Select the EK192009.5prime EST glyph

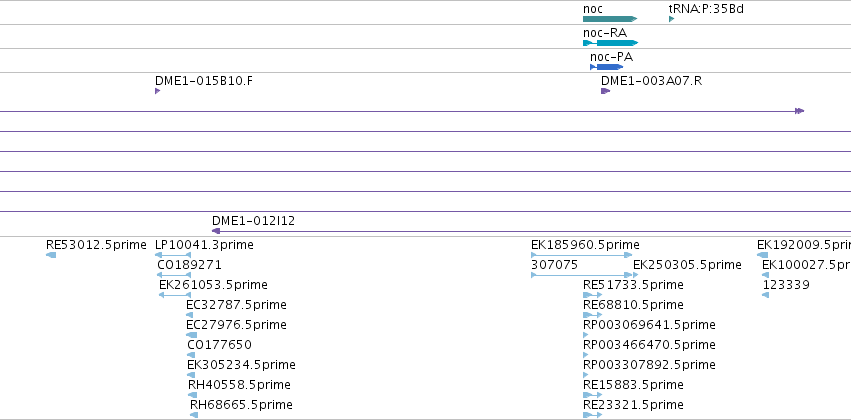[x=763, y=255]
